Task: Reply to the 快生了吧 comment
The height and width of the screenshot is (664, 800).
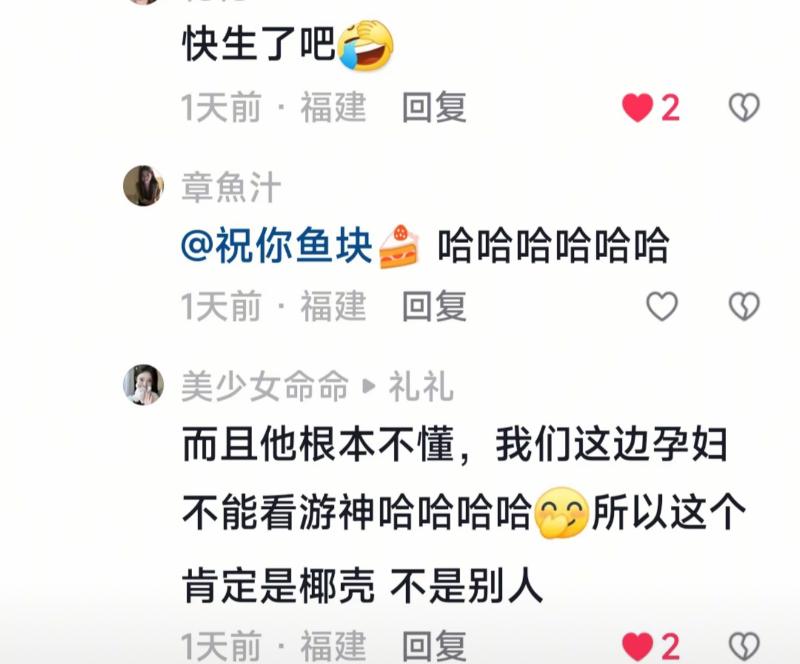Action: (434, 108)
